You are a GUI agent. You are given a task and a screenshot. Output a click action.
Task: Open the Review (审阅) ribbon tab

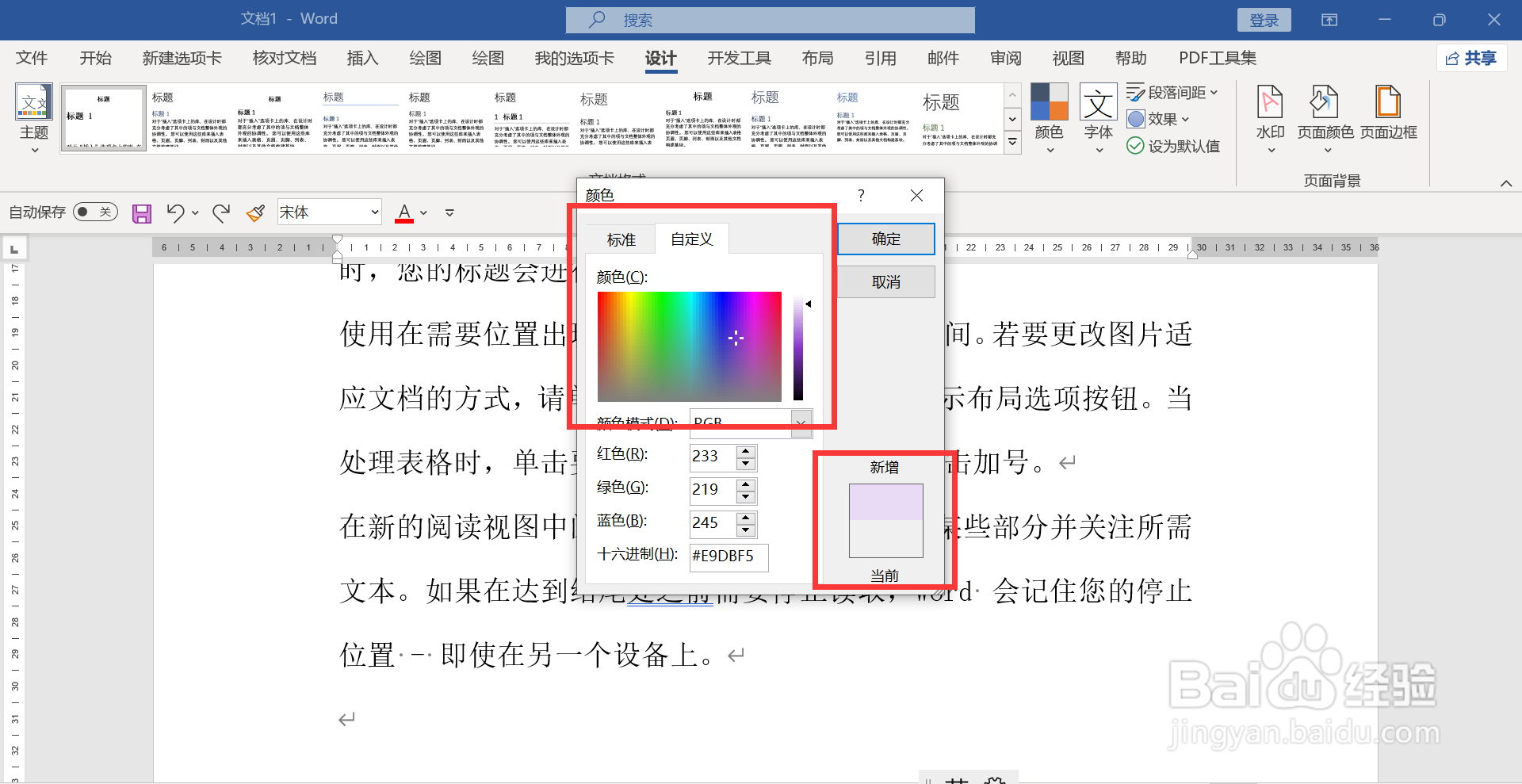pos(1005,58)
